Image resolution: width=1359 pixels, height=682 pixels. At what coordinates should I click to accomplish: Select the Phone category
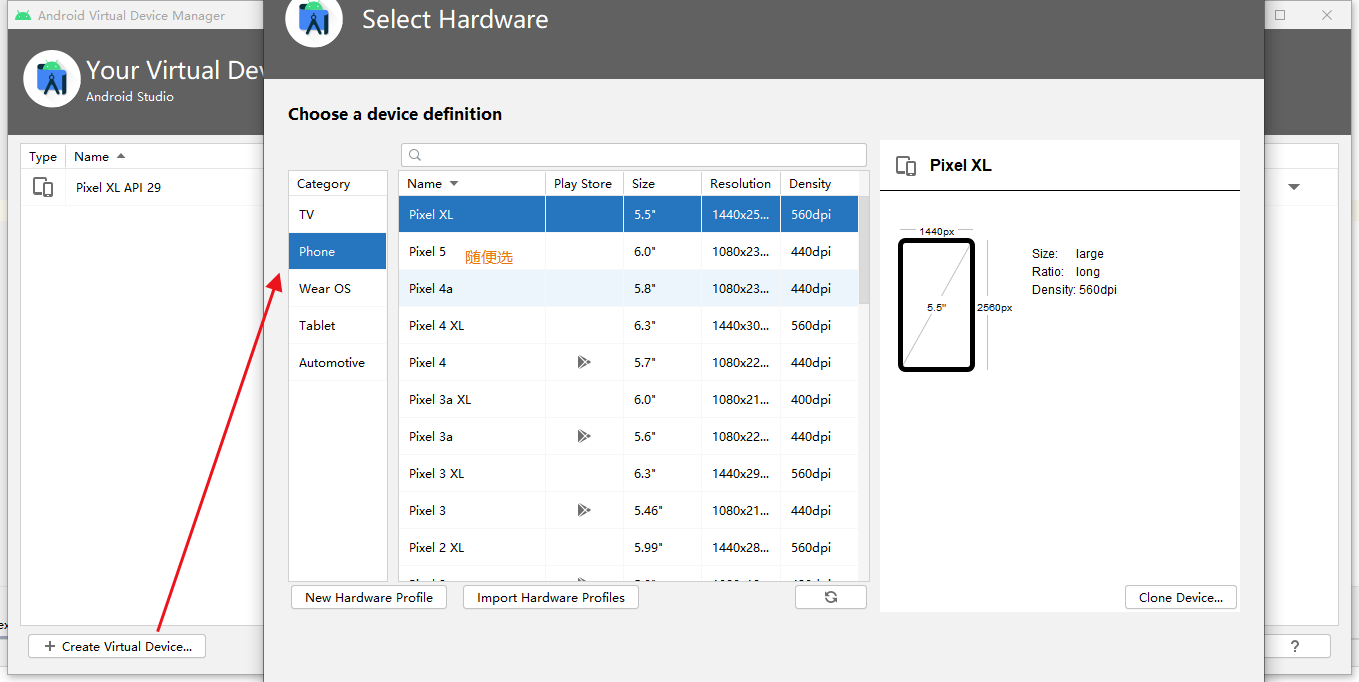click(x=338, y=252)
